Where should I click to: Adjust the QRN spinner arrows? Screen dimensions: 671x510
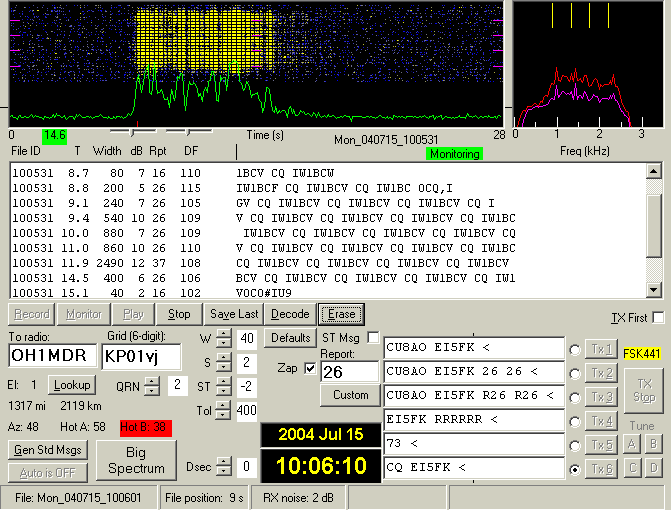click(153, 385)
